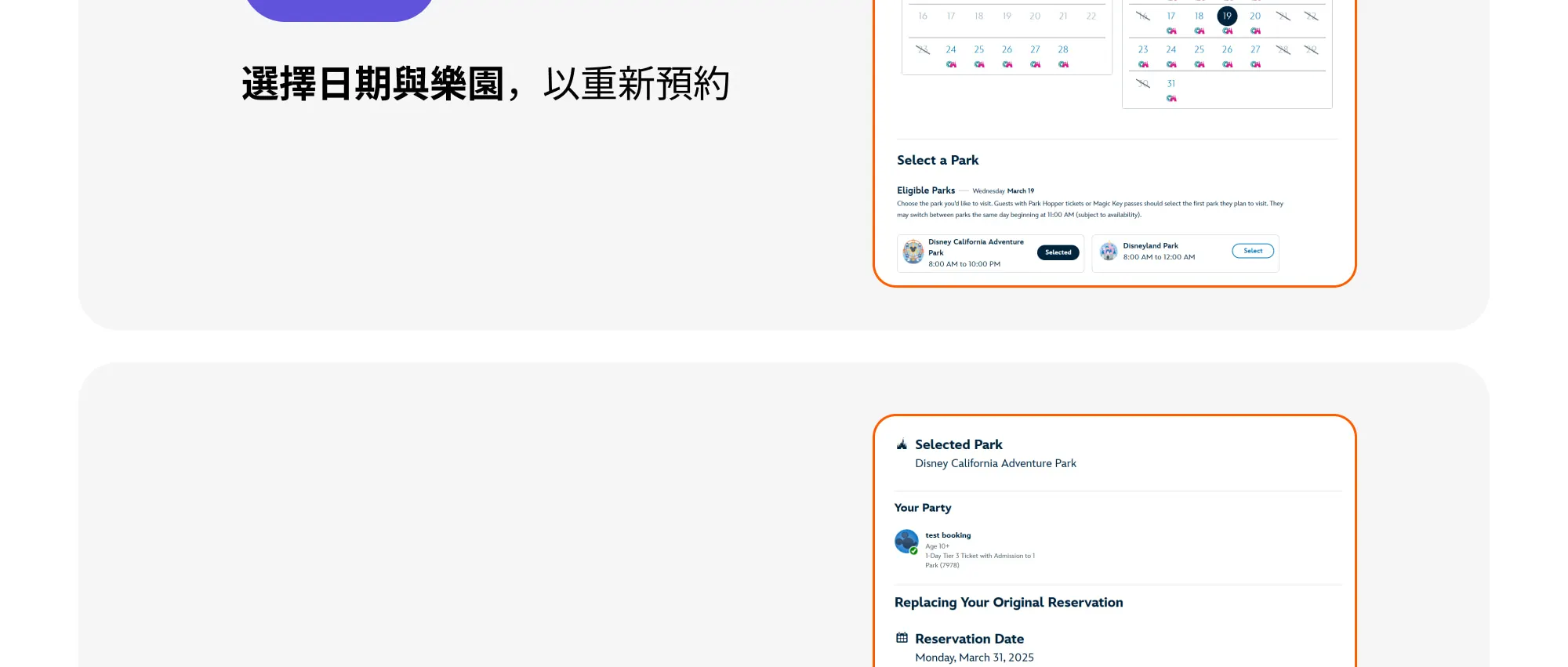Click availability icon under 26 in calendar with 31st
Screen dimensions: 1568x667
pyautogui.click(x=1228, y=64)
